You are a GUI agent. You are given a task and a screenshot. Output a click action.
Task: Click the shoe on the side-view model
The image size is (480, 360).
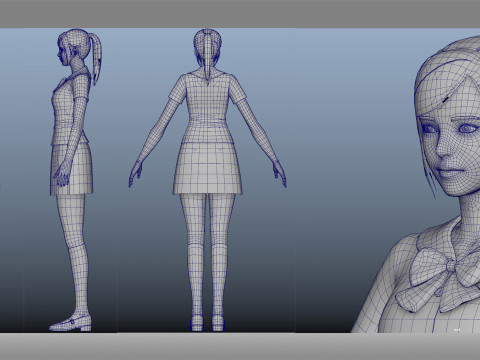[x=71, y=323]
